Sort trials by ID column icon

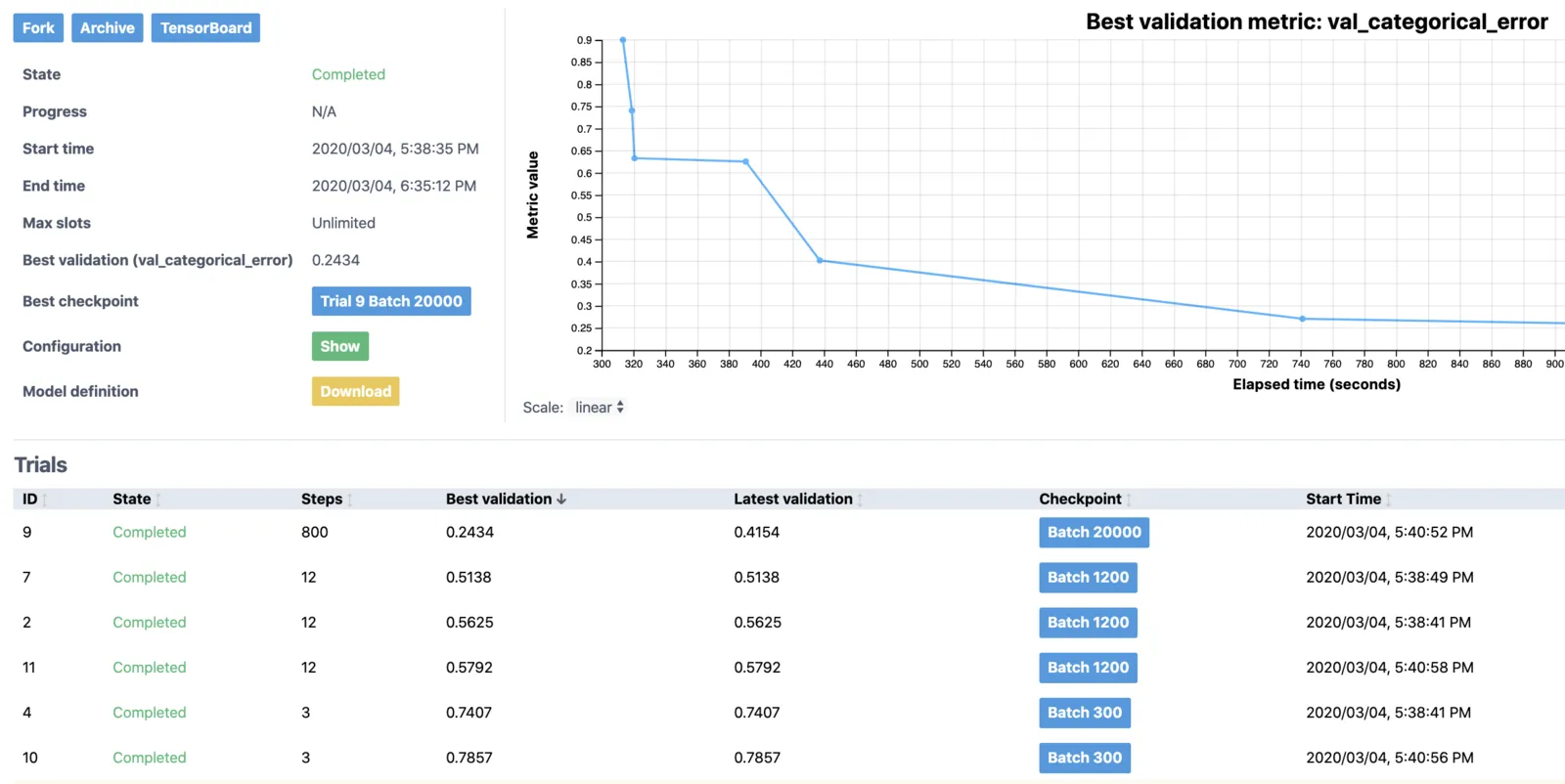pyautogui.click(x=44, y=500)
